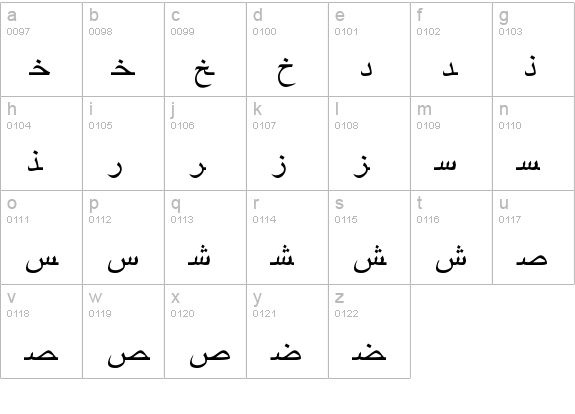Image resolution: width=575 pixels, height=414 pixels.
Task: Choose the glyph mapped to d 0100
Action: [x=288, y=50]
